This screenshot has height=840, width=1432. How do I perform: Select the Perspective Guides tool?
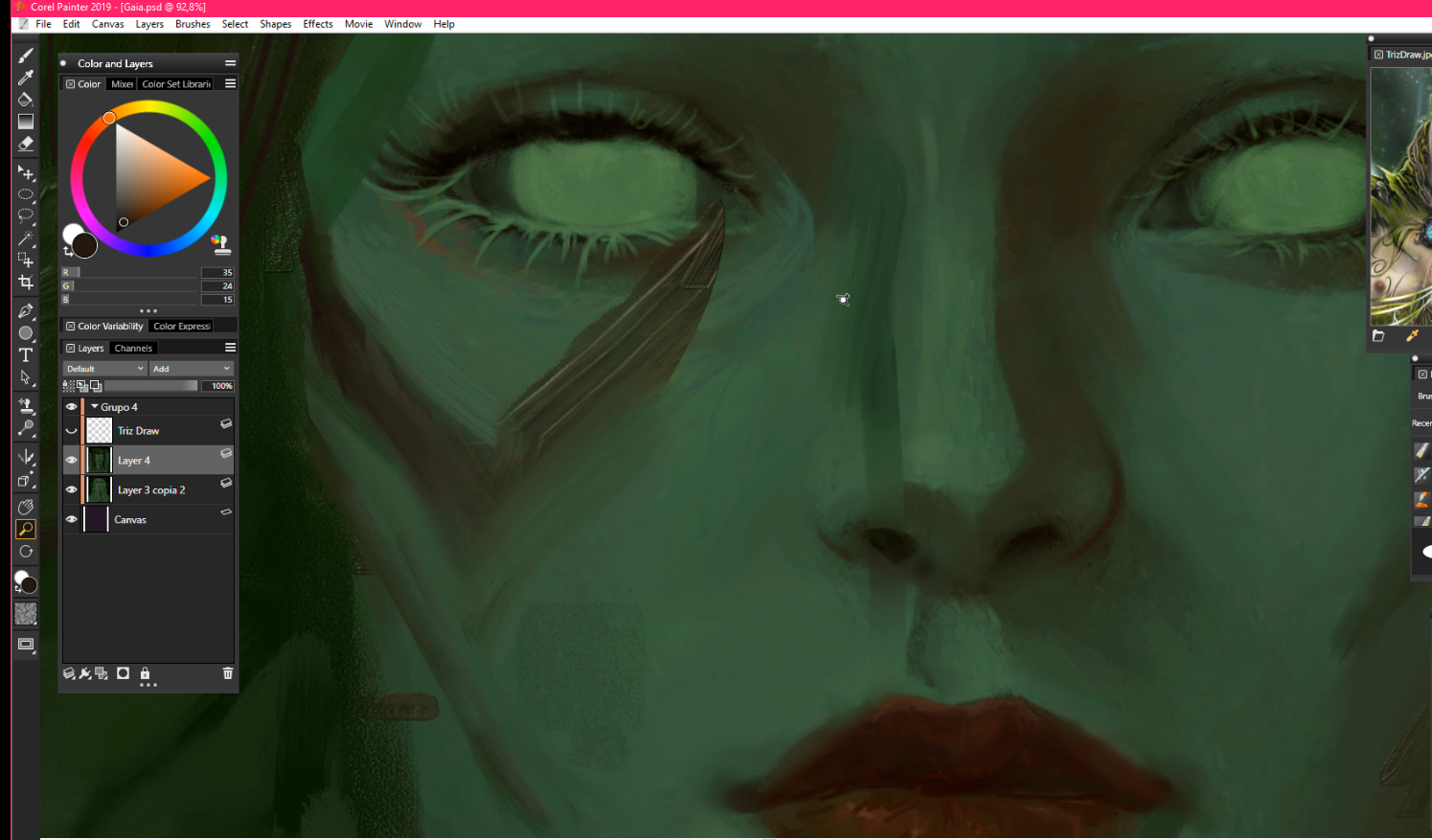pyautogui.click(x=26, y=479)
